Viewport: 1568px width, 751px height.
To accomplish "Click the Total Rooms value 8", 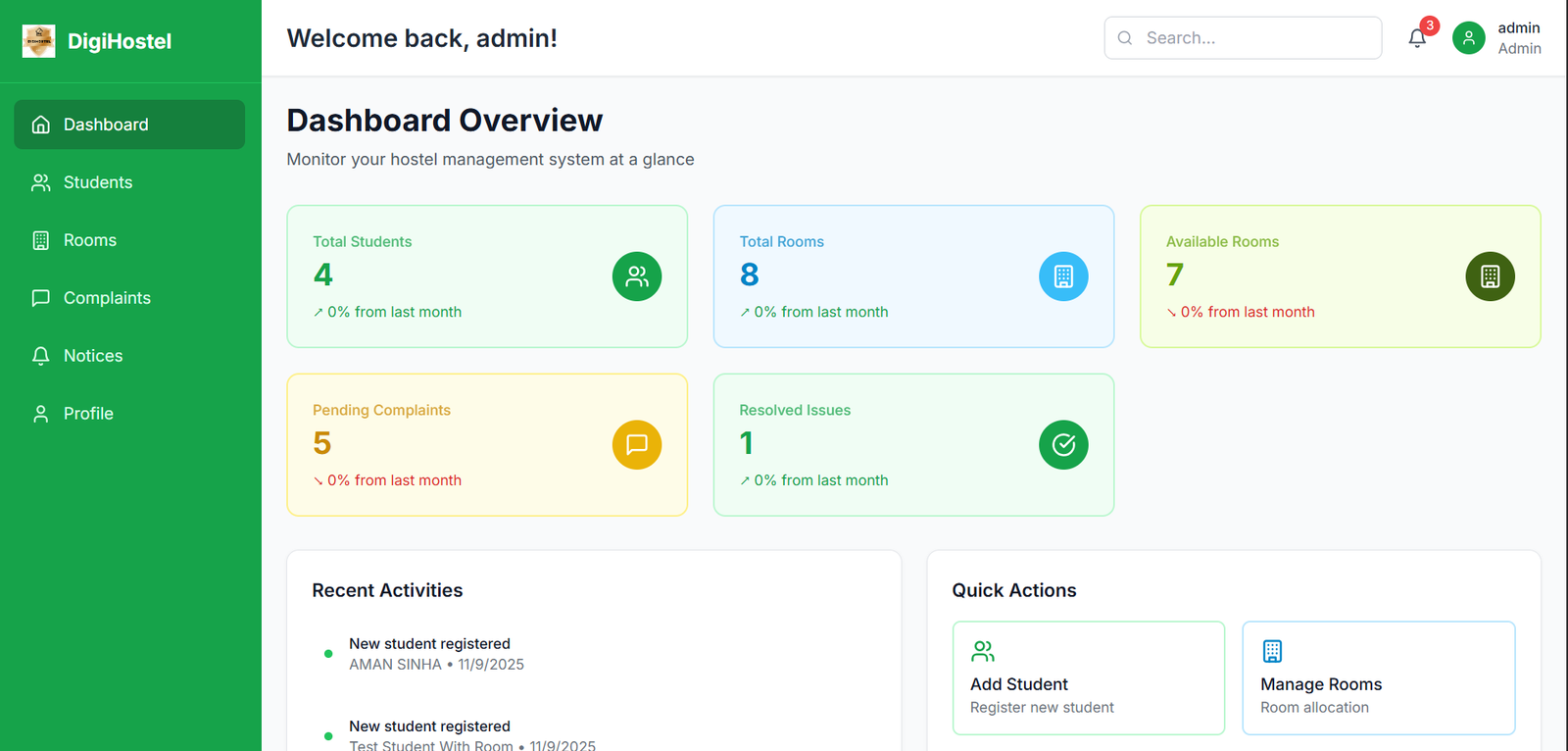I will (x=750, y=275).
